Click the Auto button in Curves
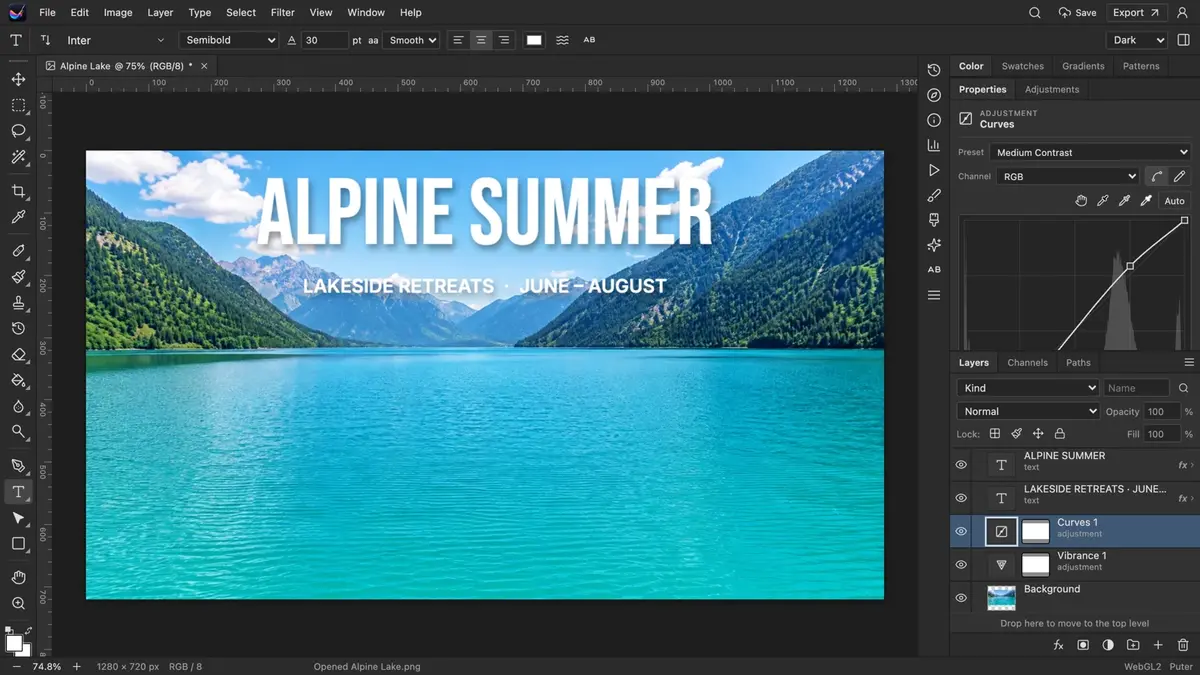Viewport: 1200px width, 675px height. [x=1174, y=201]
